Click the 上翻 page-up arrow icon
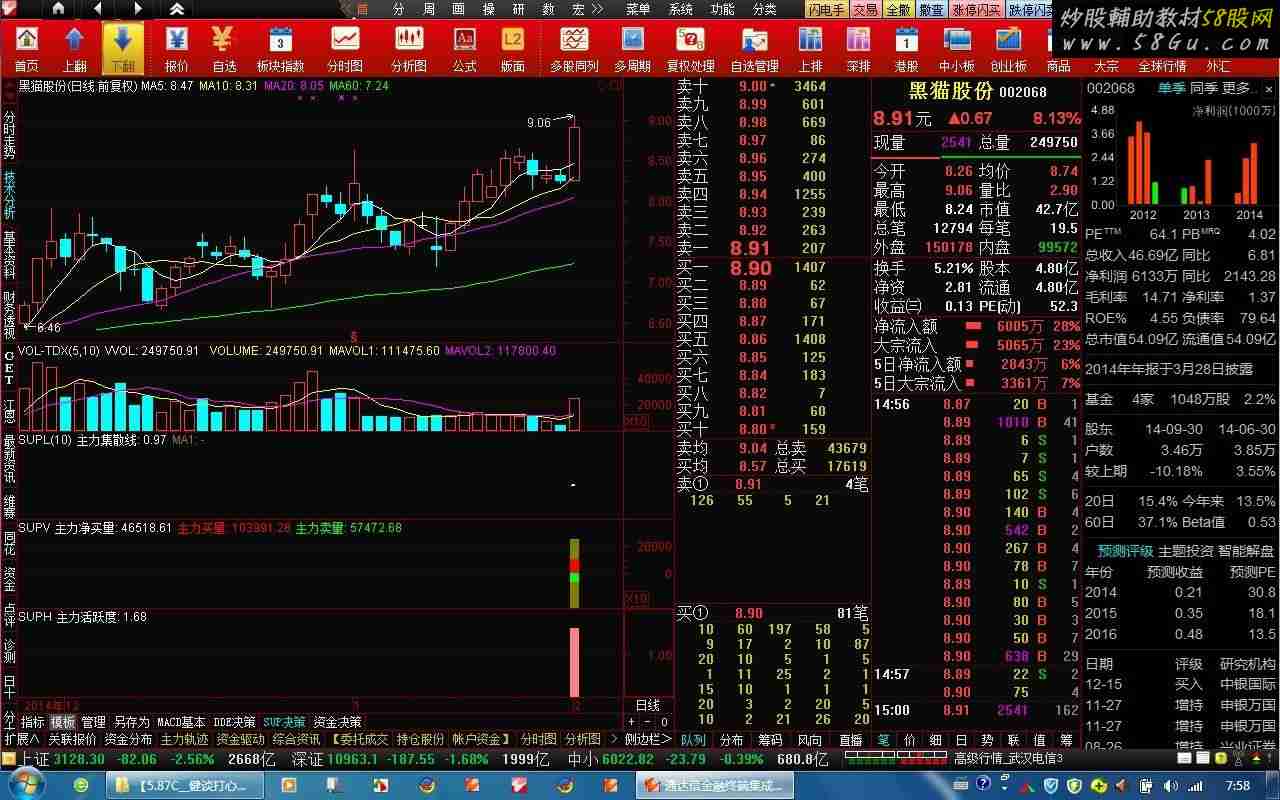Viewport: 1280px width, 800px height. click(x=75, y=48)
